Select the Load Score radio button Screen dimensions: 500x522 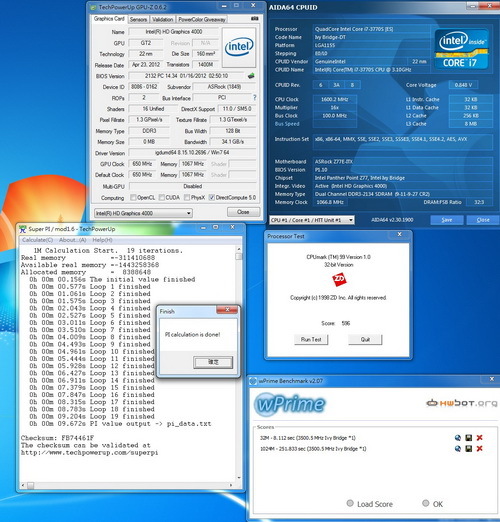point(350,503)
